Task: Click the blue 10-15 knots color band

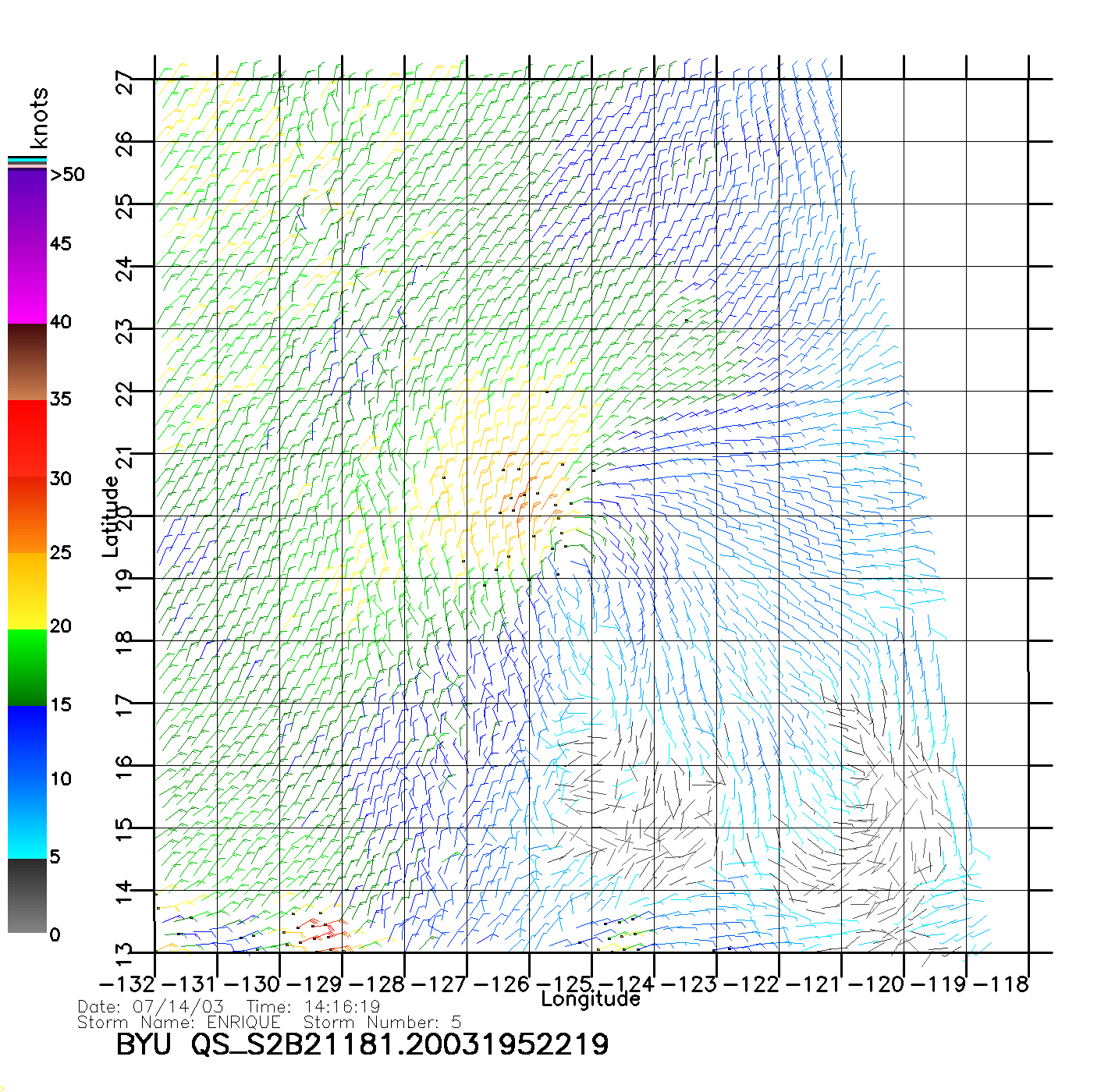Action: point(27,743)
